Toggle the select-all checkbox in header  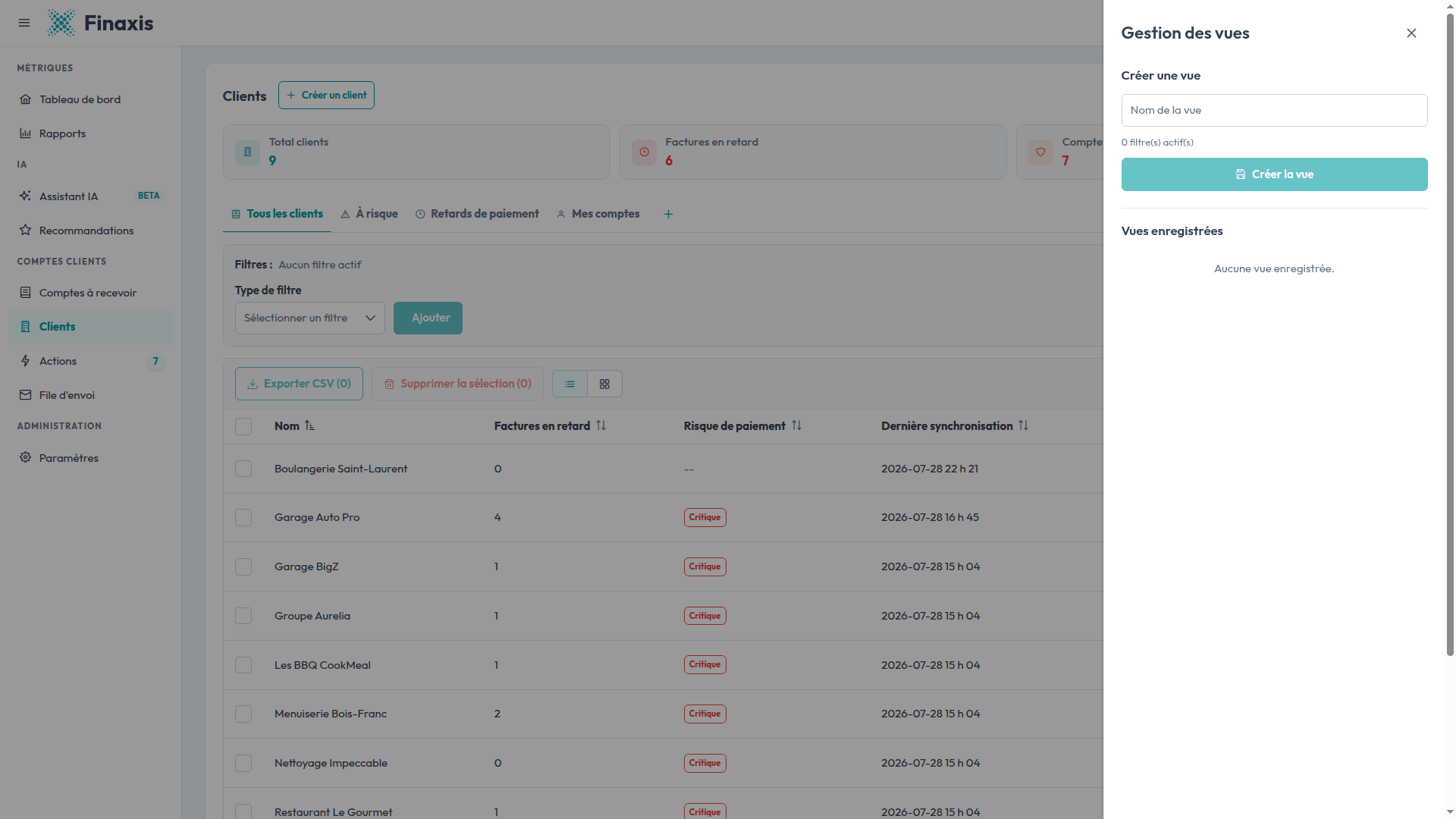(243, 427)
